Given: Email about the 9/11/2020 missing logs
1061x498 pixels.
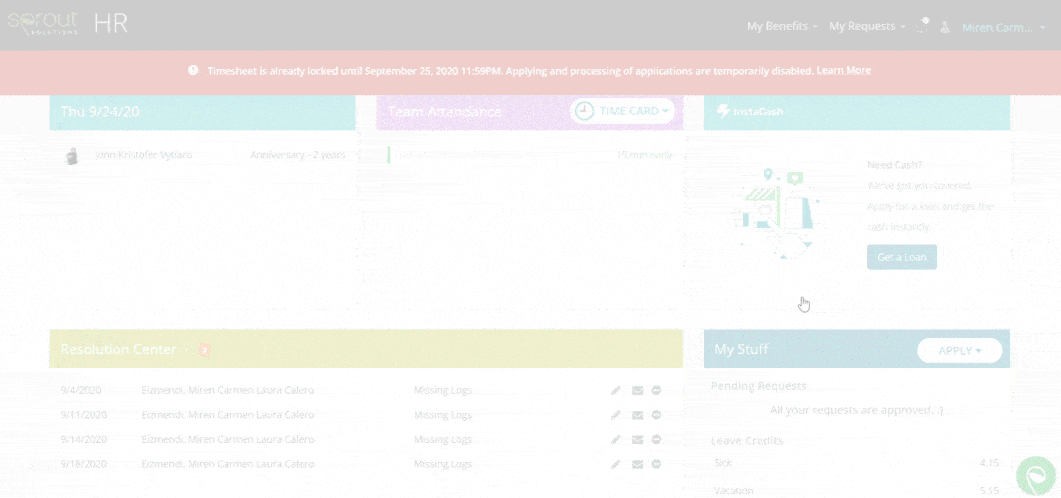Looking at the screenshot, I should (x=637, y=415).
